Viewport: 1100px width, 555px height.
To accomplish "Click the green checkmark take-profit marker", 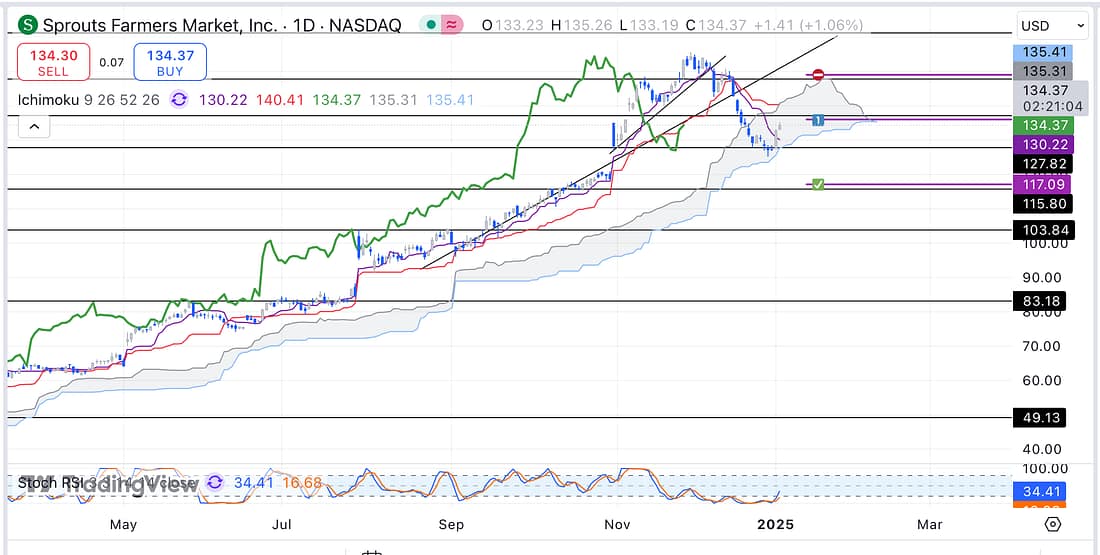I will point(818,184).
